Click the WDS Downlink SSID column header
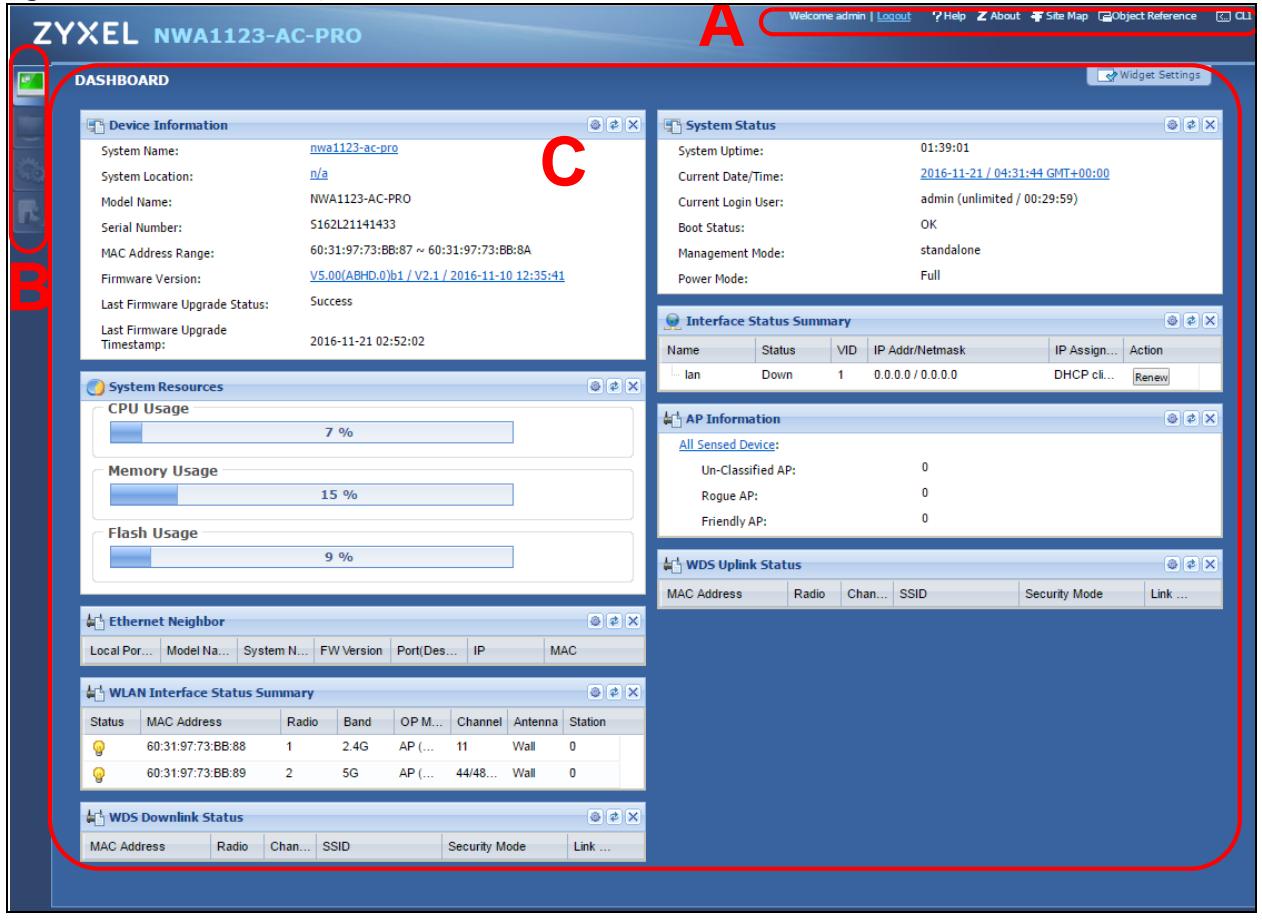Screen dimensions: 1262x920 (x=379, y=846)
